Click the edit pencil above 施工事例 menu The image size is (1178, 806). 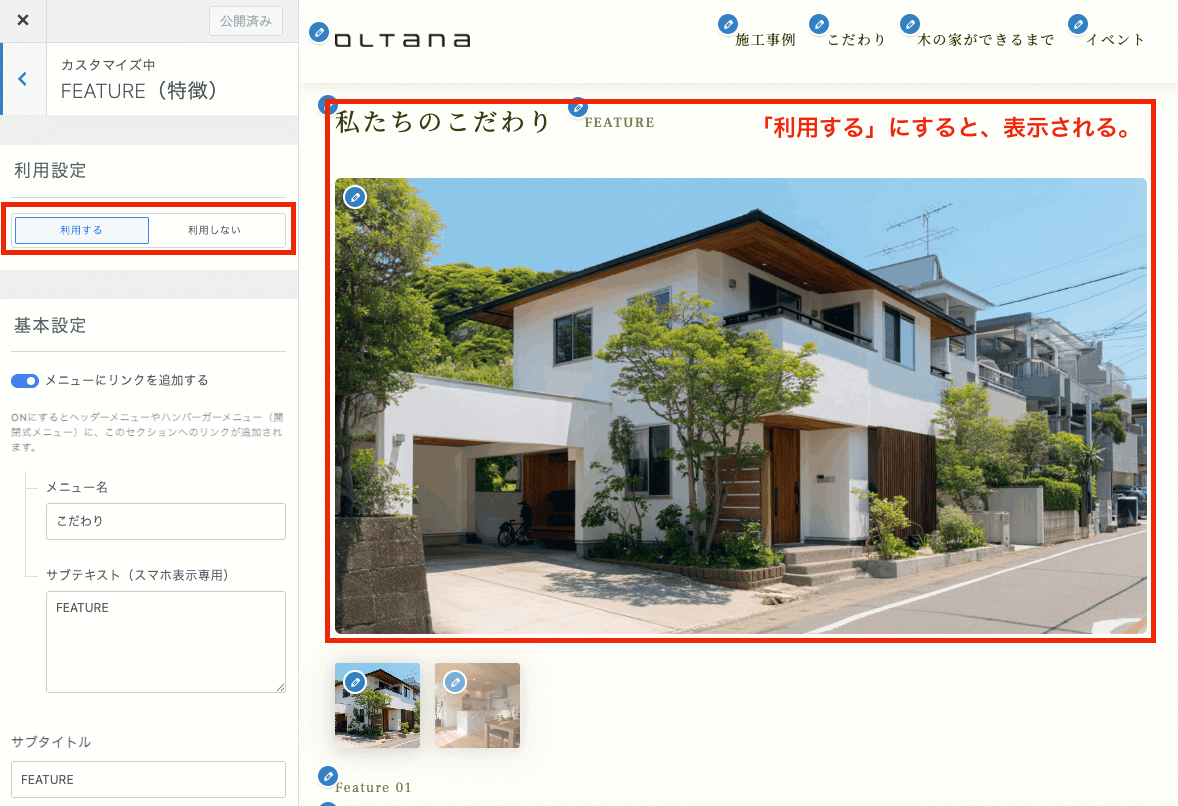[x=727, y=24]
